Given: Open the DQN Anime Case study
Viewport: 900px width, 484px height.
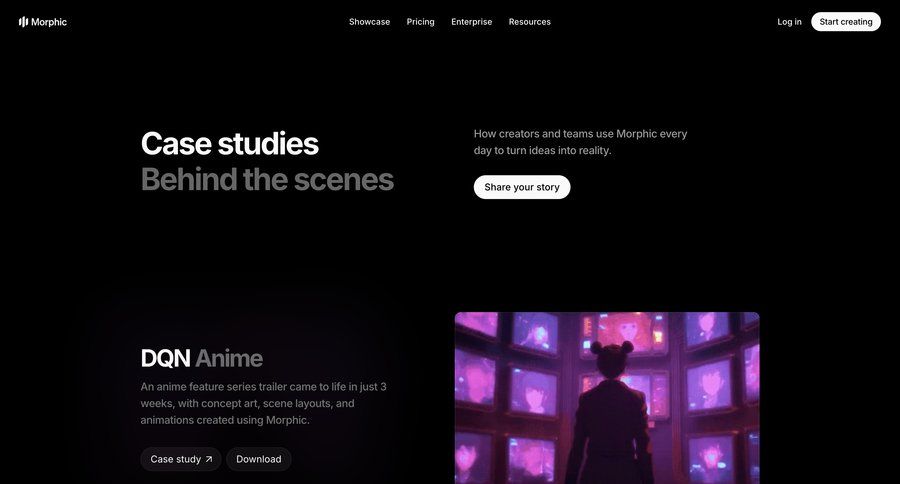Looking at the screenshot, I should pos(181,459).
